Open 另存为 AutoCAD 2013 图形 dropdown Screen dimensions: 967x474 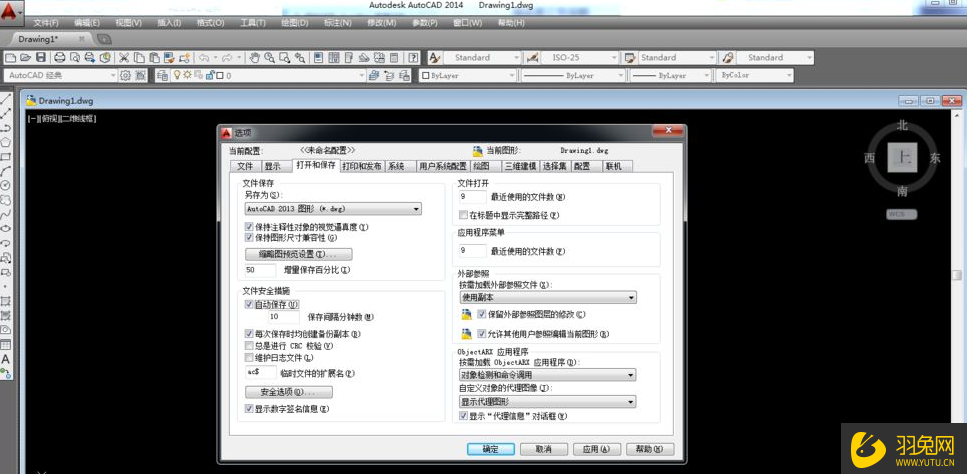point(333,209)
